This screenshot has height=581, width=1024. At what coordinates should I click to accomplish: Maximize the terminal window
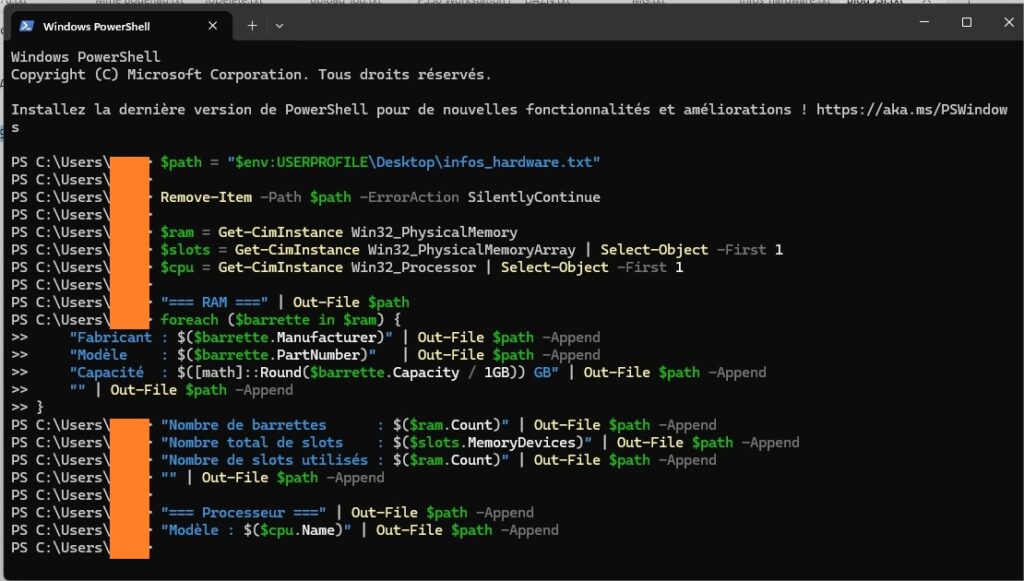point(967,22)
